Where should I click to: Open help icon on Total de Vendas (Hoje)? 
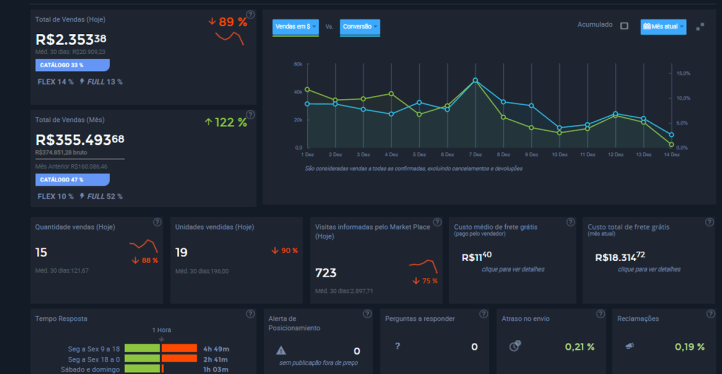250,14
